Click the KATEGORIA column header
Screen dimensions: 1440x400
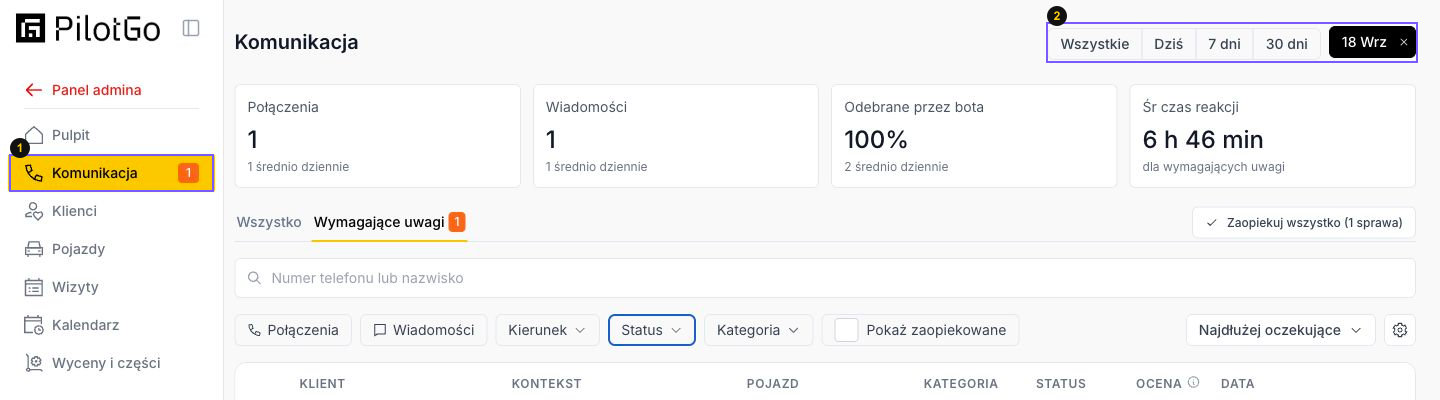click(x=960, y=383)
